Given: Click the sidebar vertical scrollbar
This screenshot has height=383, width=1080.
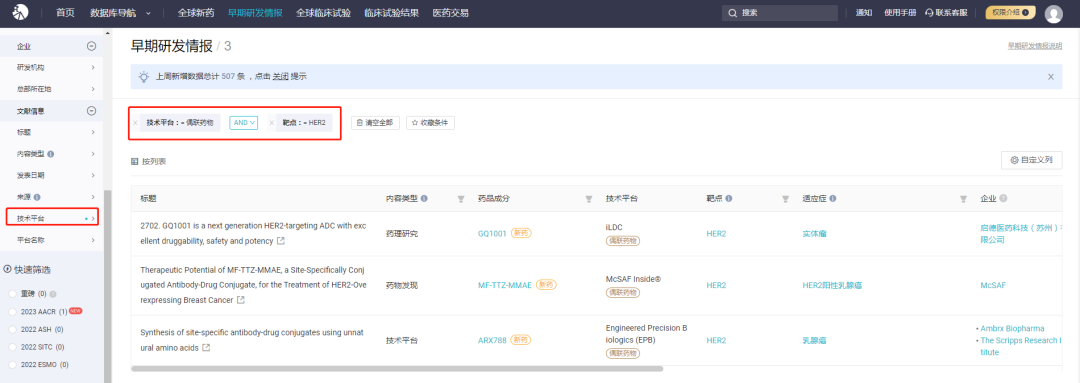Looking at the screenshot, I should tap(106, 286).
